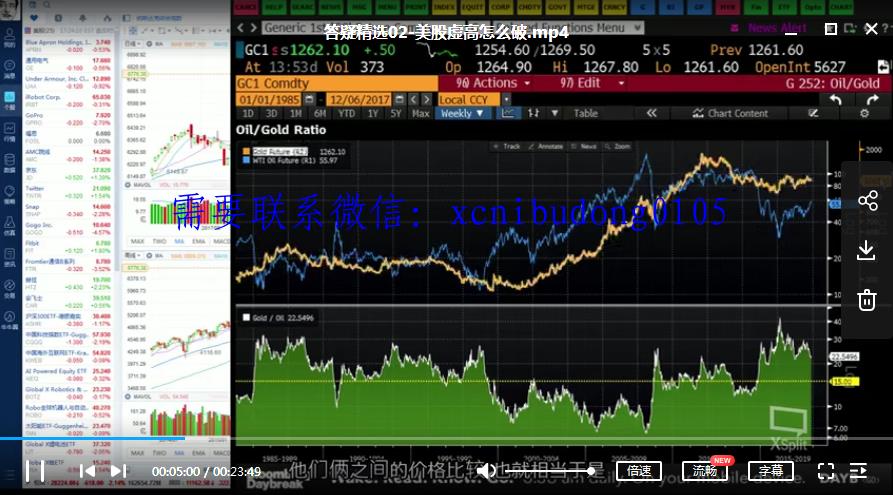Click the WTI Oil Future blue legend swatch

[x=246, y=160]
